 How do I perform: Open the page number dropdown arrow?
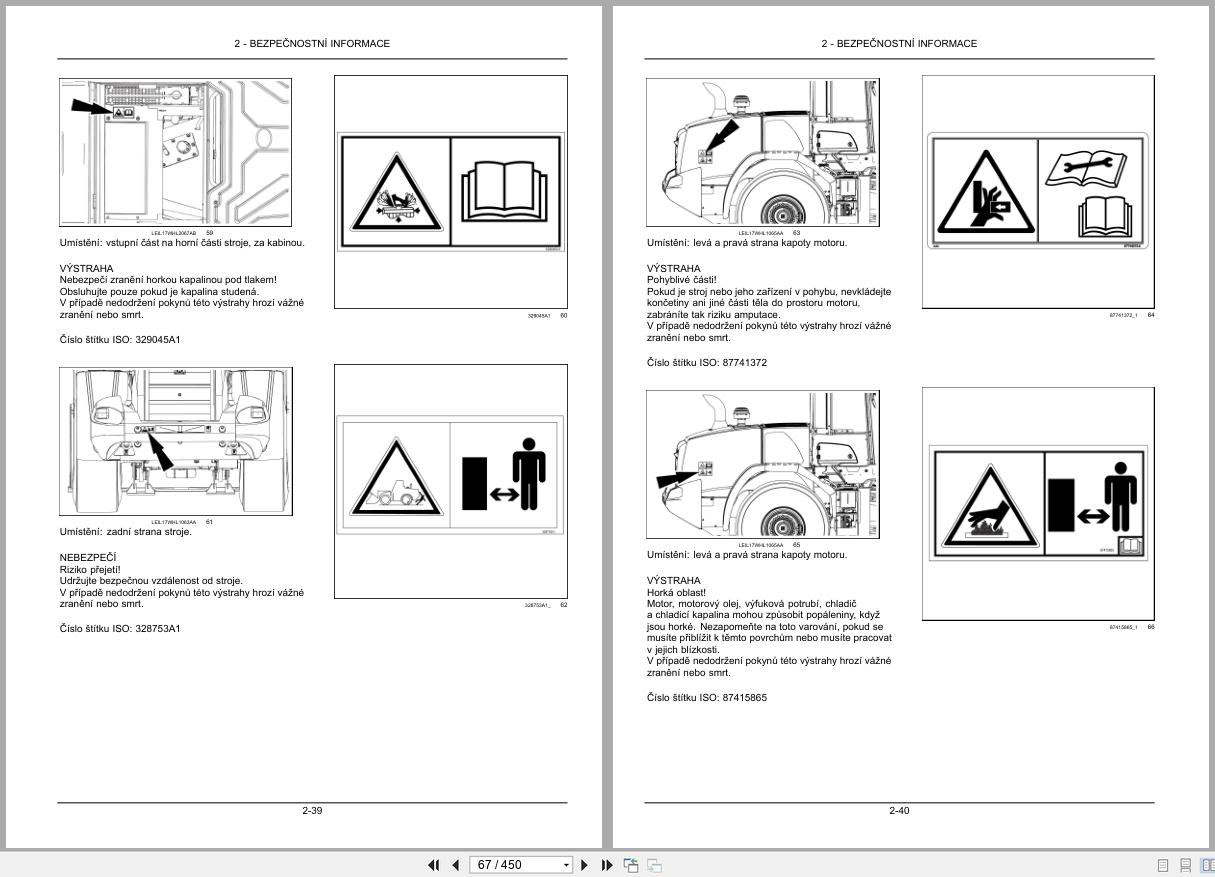coord(567,865)
